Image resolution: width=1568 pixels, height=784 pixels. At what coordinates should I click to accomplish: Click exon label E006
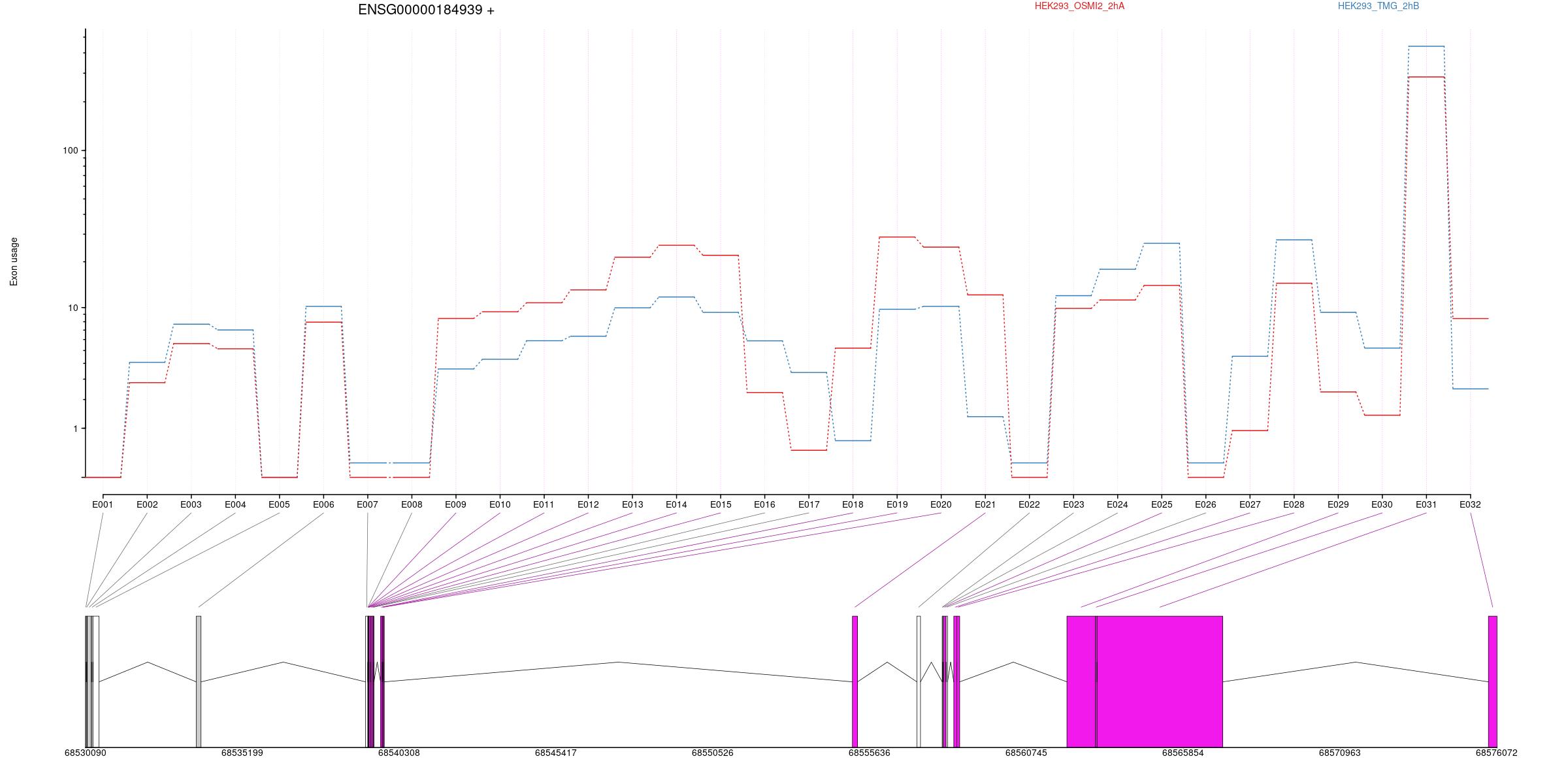(323, 504)
